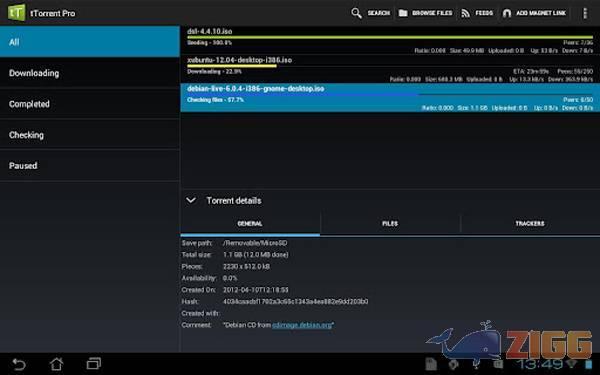Screen dimensions: 600x375
Task: Select the Paused filter
Action: pyautogui.click(x=90, y=166)
